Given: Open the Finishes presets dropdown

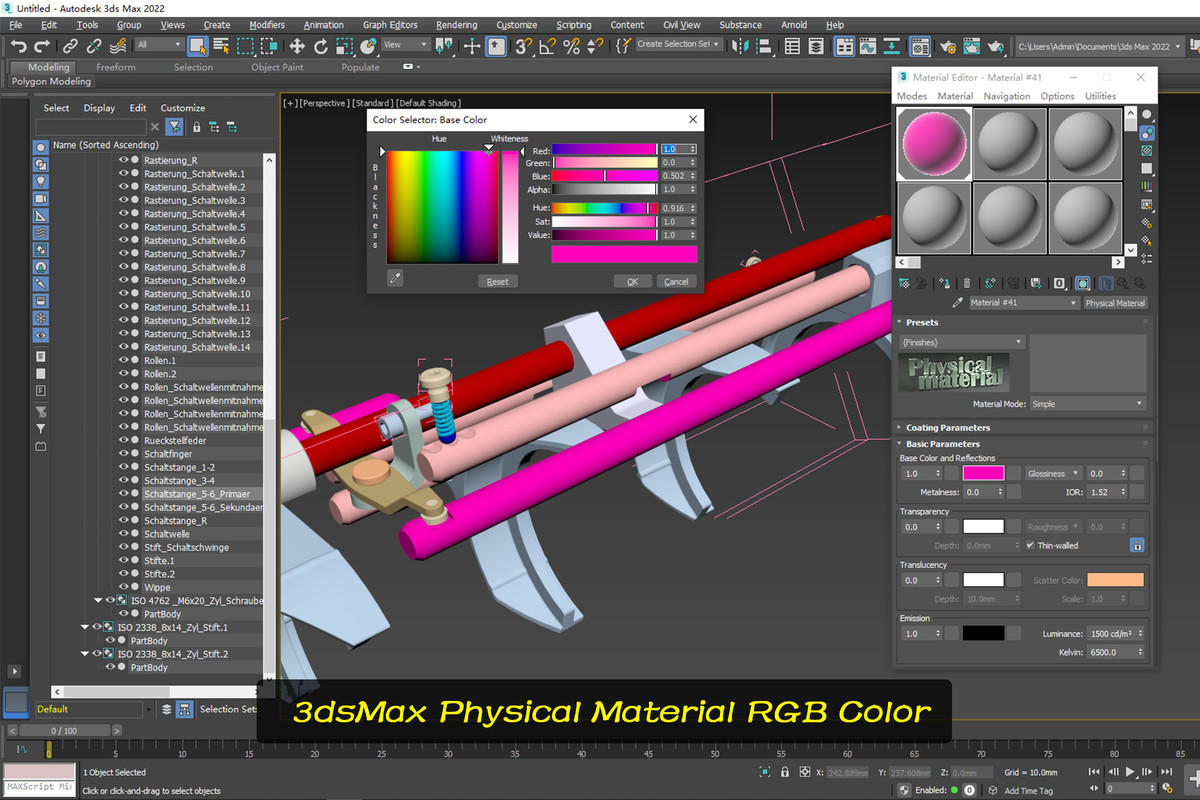Looking at the screenshot, I should [962, 342].
